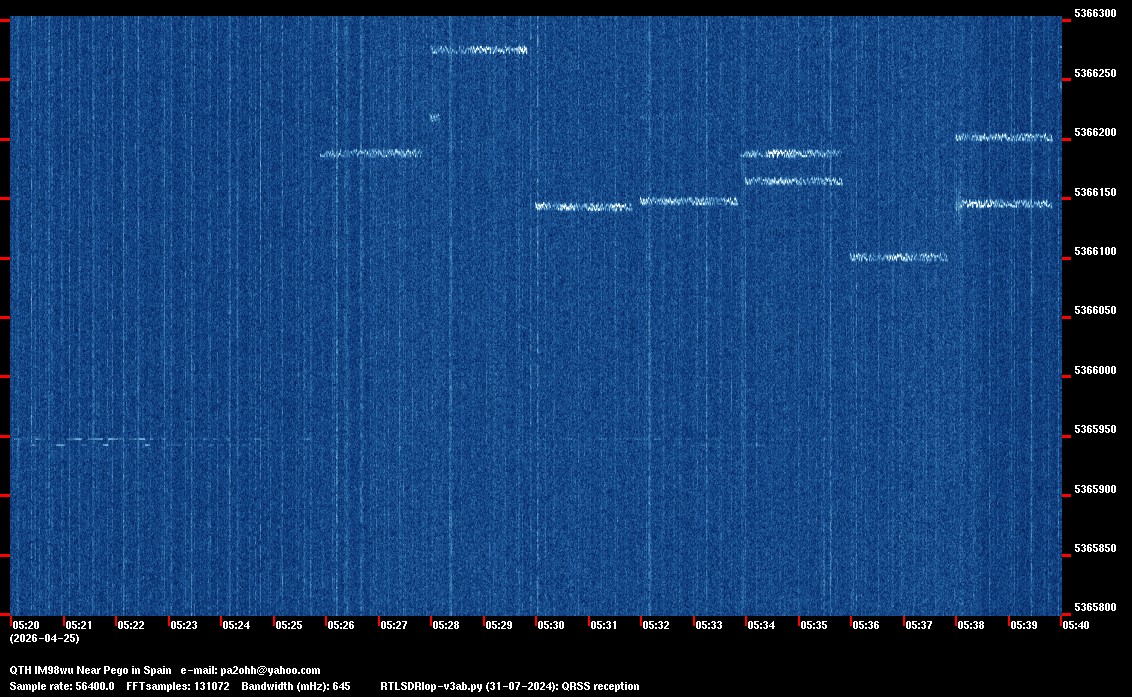
Task: Select the 05:30 time axis label
Action: pyautogui.click(x=550, y=625)
